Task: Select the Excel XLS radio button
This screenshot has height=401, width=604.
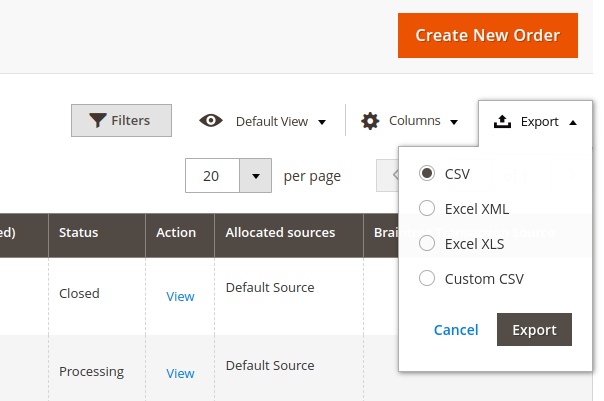Action: (x=427, y=244)
